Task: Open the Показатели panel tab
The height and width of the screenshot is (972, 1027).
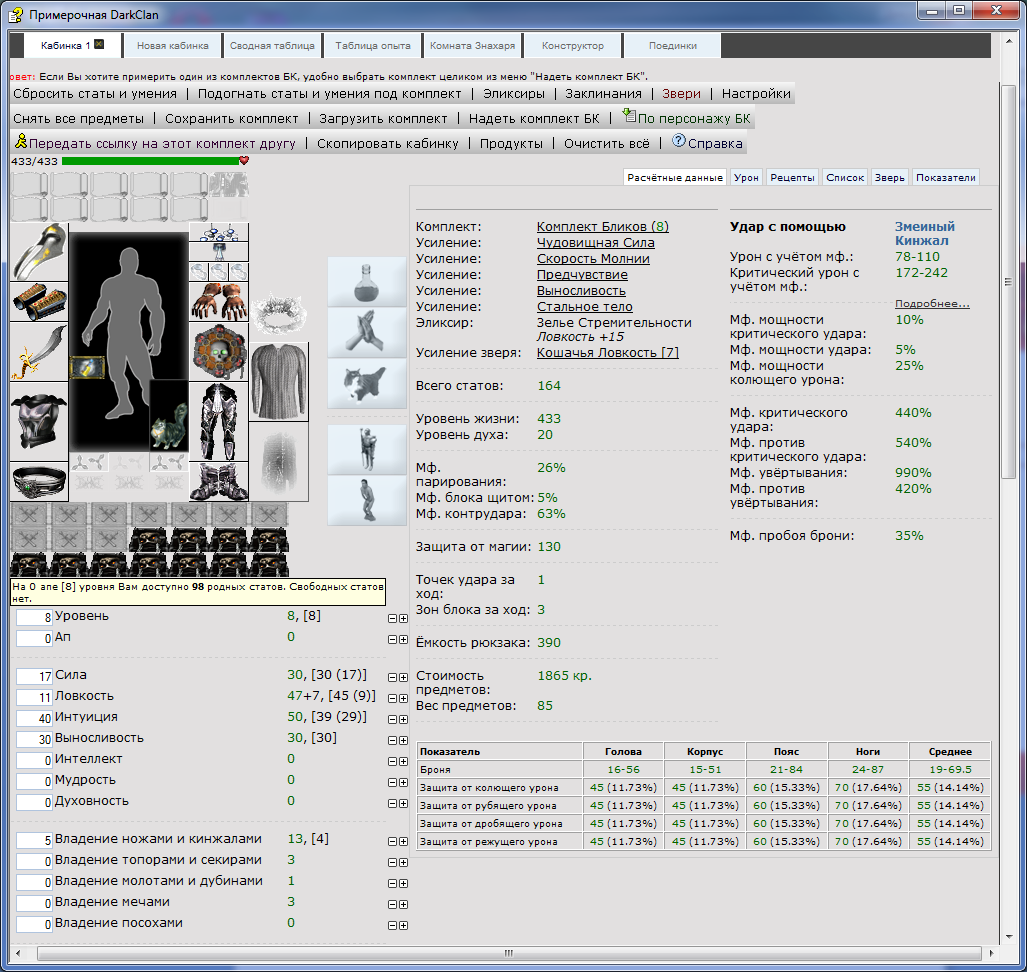Action: point(946,178)
